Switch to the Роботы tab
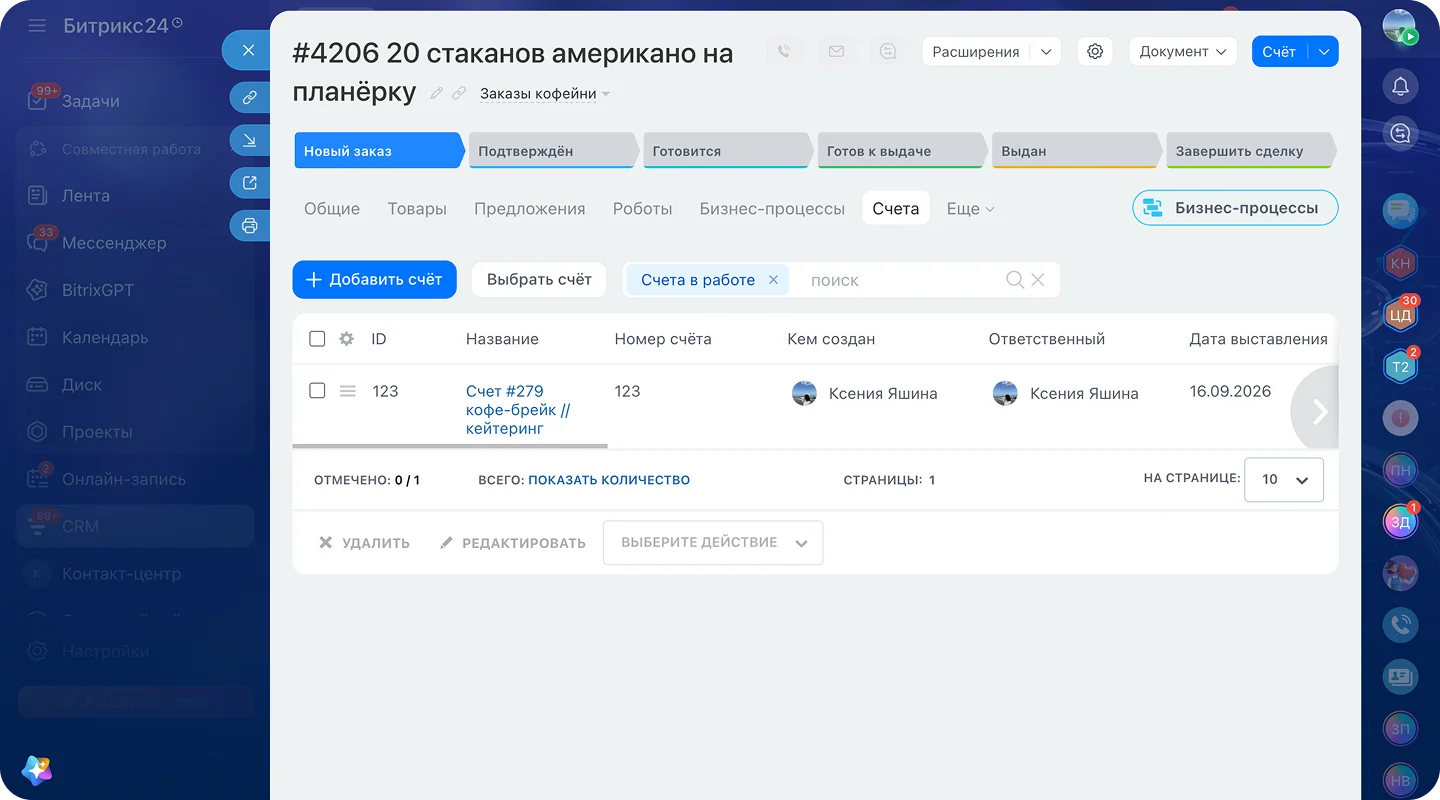Screen dimensions: 1440x800 642,209
